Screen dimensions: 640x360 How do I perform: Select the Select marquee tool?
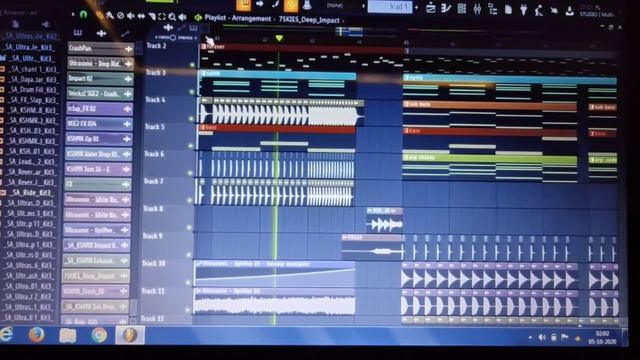162,17
